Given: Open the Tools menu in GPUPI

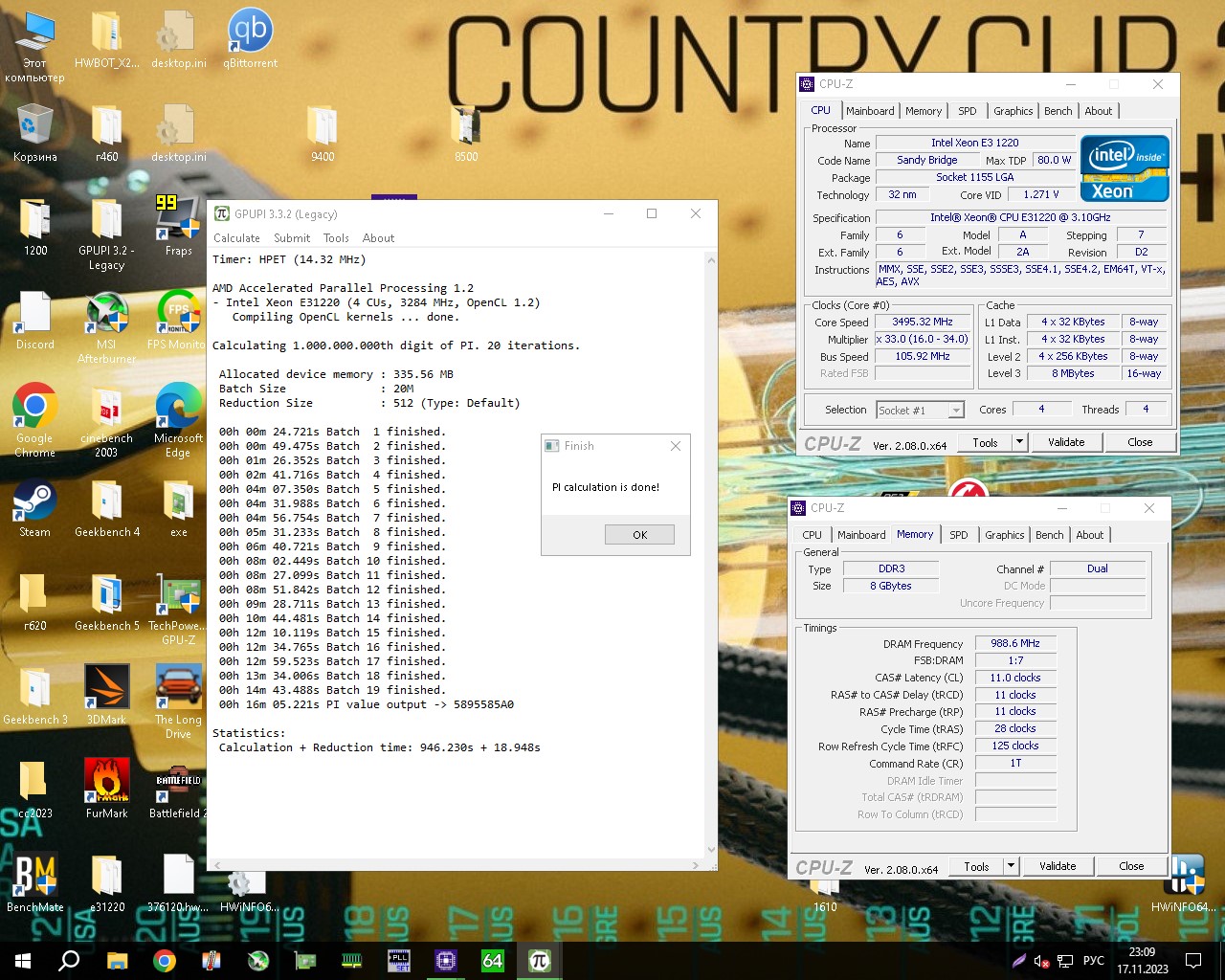Looking at the screenshot, I should [x=336, y=238].
